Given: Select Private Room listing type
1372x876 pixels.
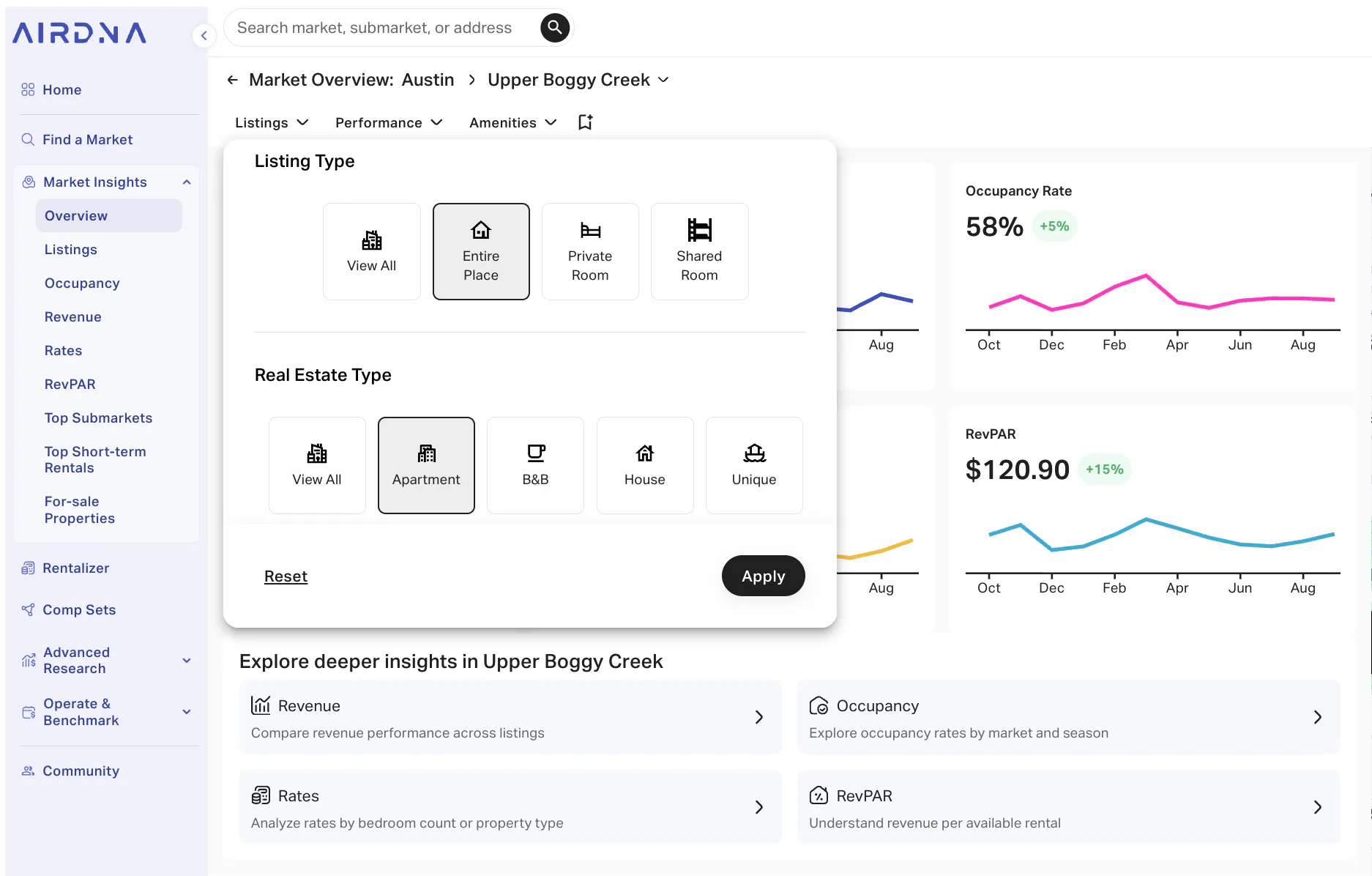Looking at the screenshot, I should tap(590, 251).
